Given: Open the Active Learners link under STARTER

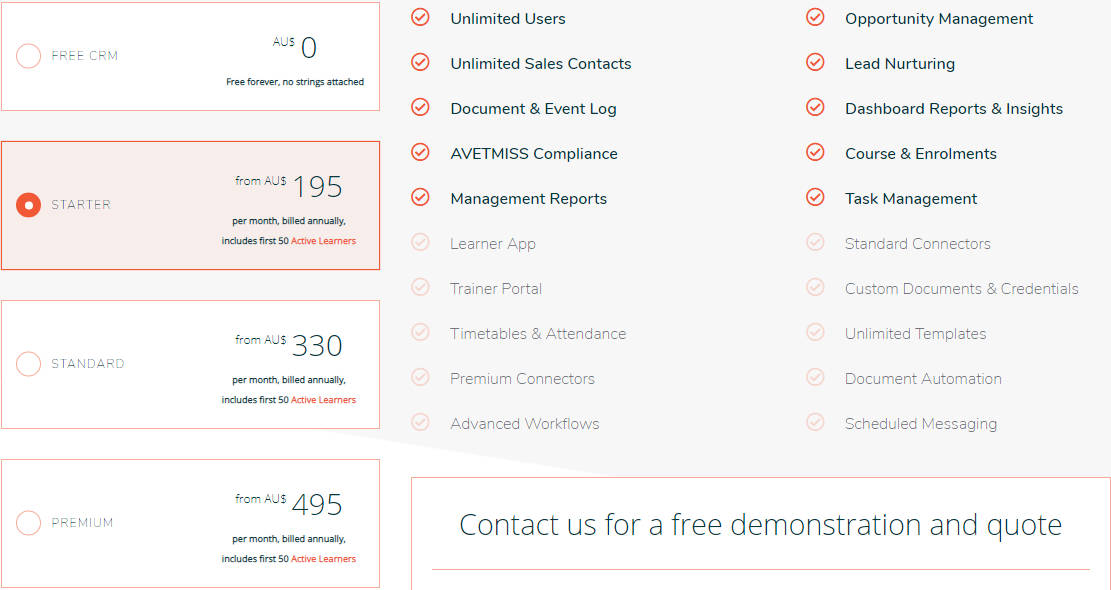Looking at the screenshot, I should tap(325, 240).
